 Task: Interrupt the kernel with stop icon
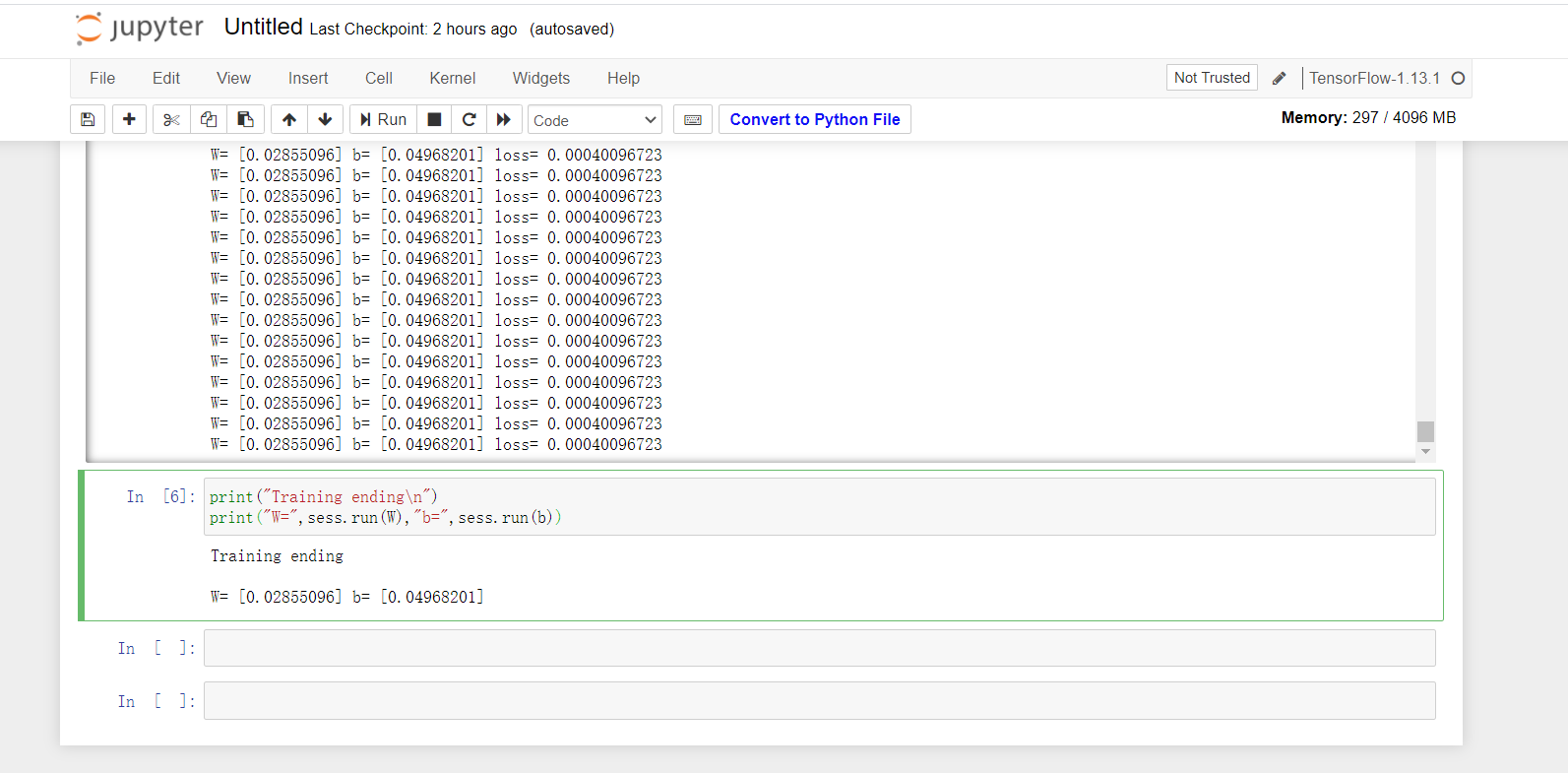[x=434, y=119]
